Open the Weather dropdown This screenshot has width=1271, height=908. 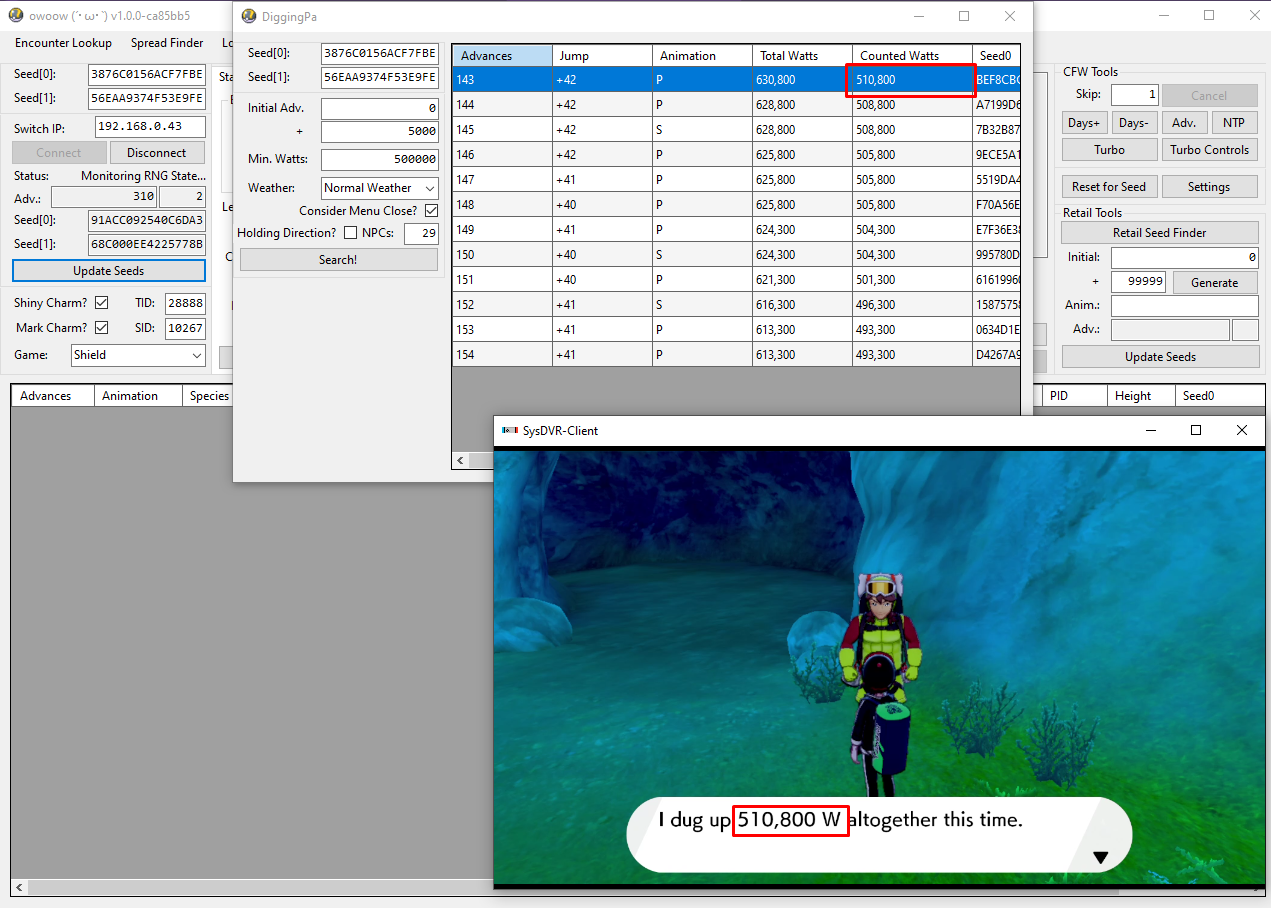pos(380,188)
